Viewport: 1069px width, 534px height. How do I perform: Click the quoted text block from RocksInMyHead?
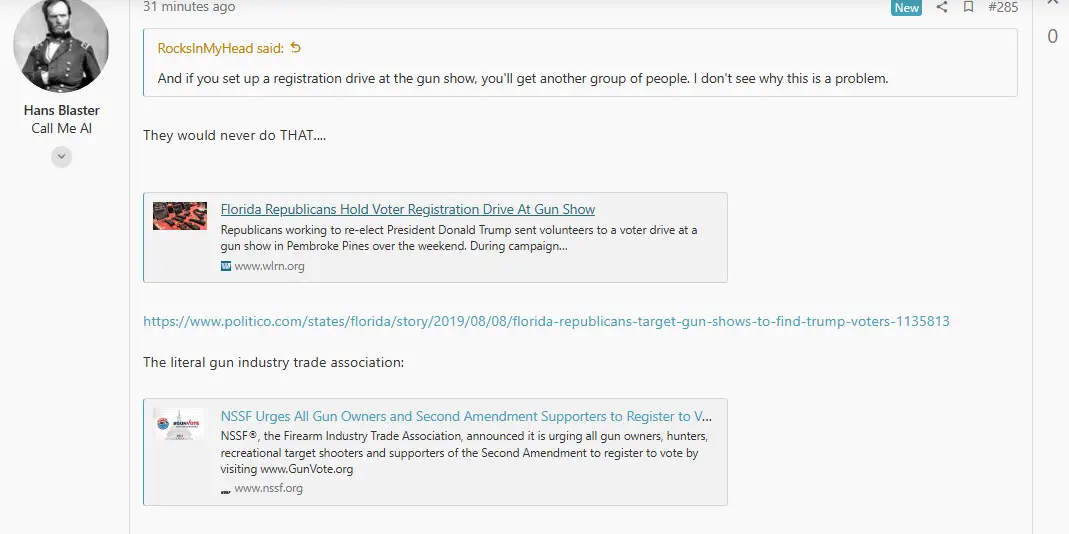(x=523, y=78)
